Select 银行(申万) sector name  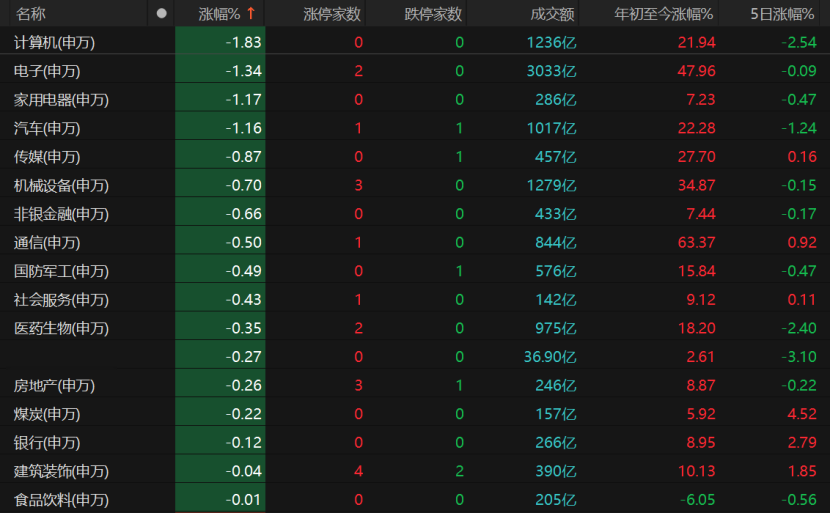(x=47, y=443)
